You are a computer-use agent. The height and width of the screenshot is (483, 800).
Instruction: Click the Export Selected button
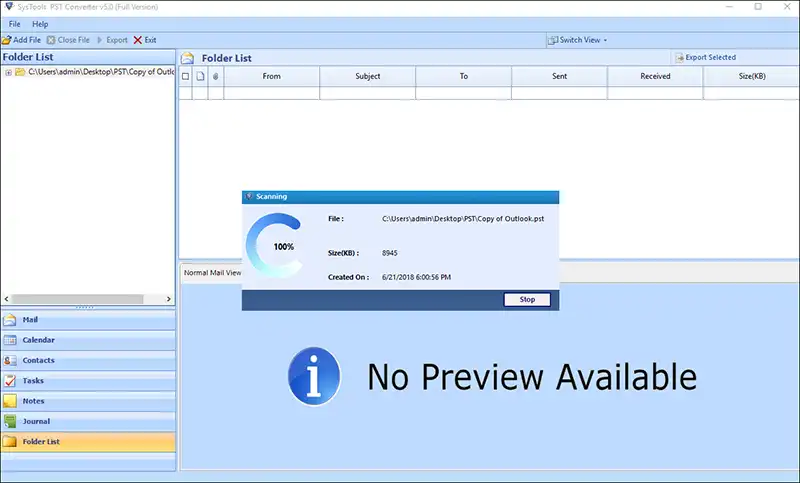(x=705, y=58)
